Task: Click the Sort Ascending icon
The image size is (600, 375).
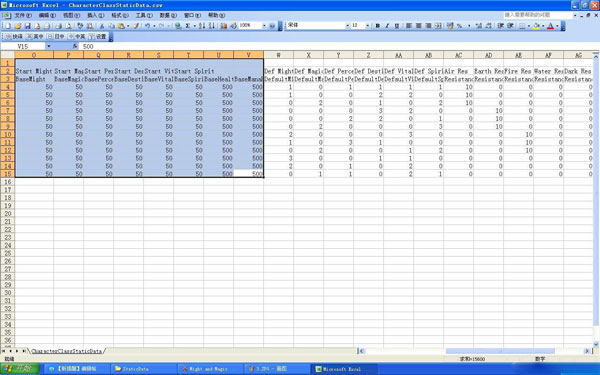Action: [202, 26]
